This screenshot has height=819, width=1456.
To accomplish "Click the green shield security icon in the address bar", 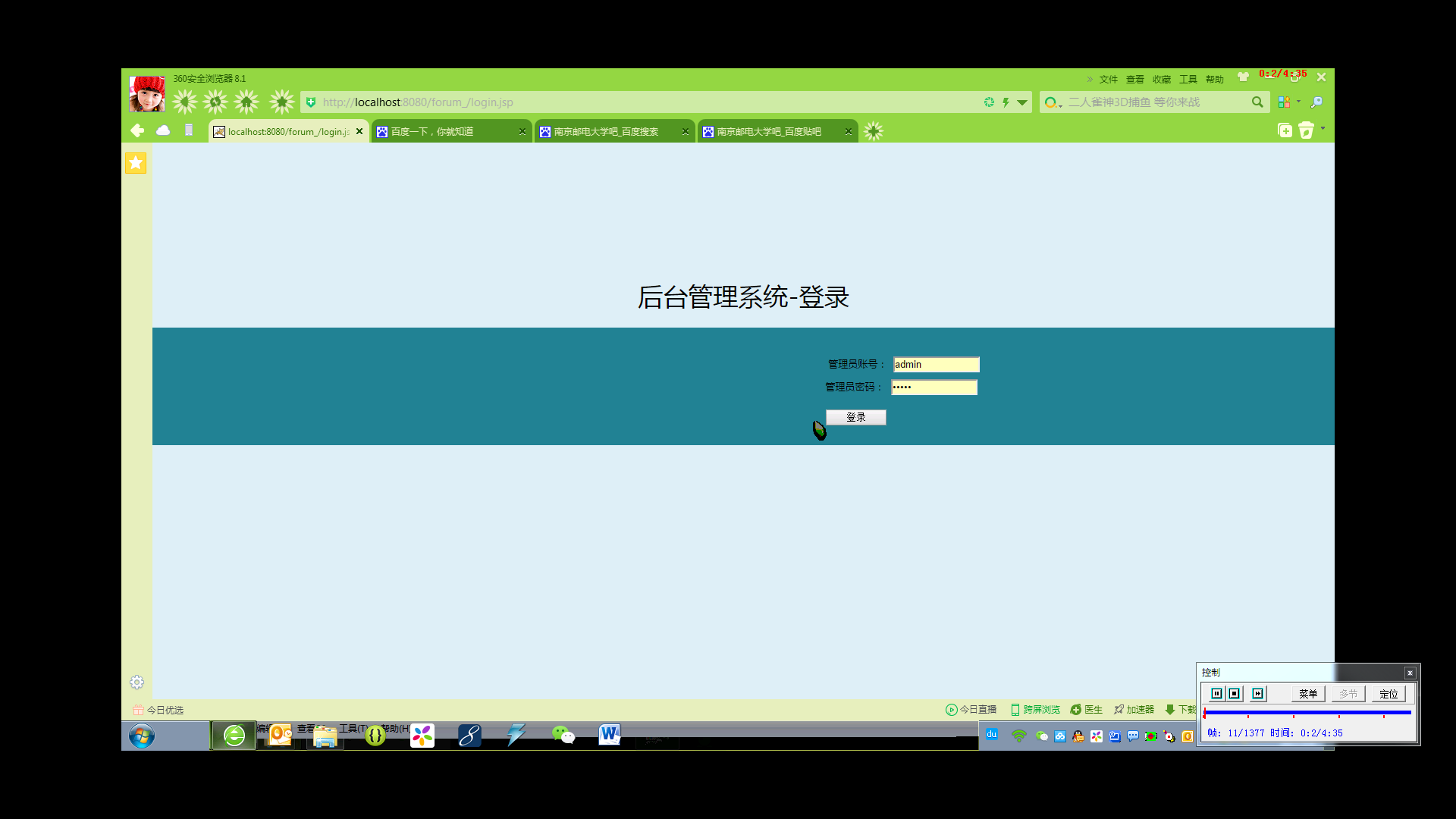I will (311, 102).
